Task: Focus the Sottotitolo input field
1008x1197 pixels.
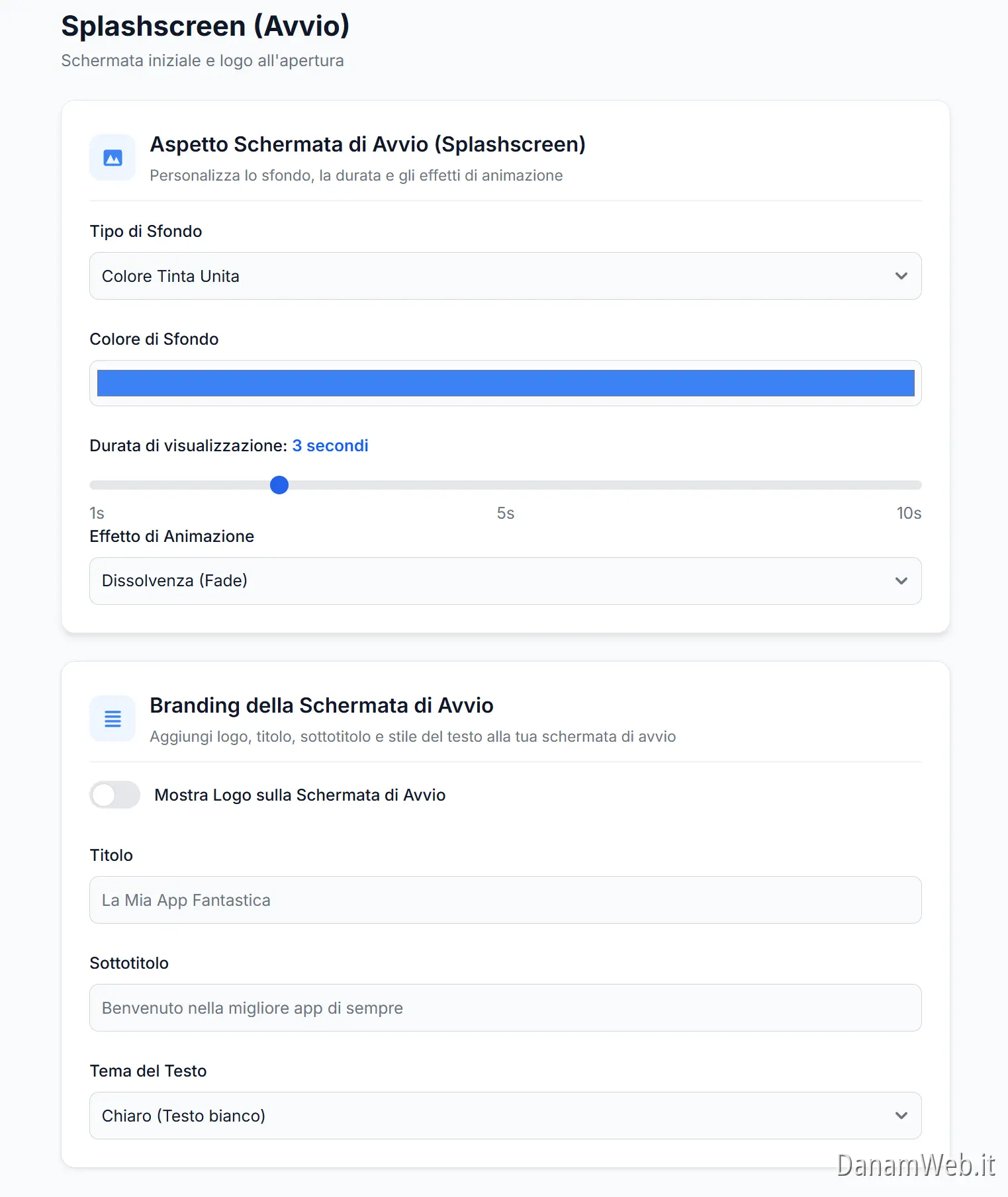Action: (505, 1008)
